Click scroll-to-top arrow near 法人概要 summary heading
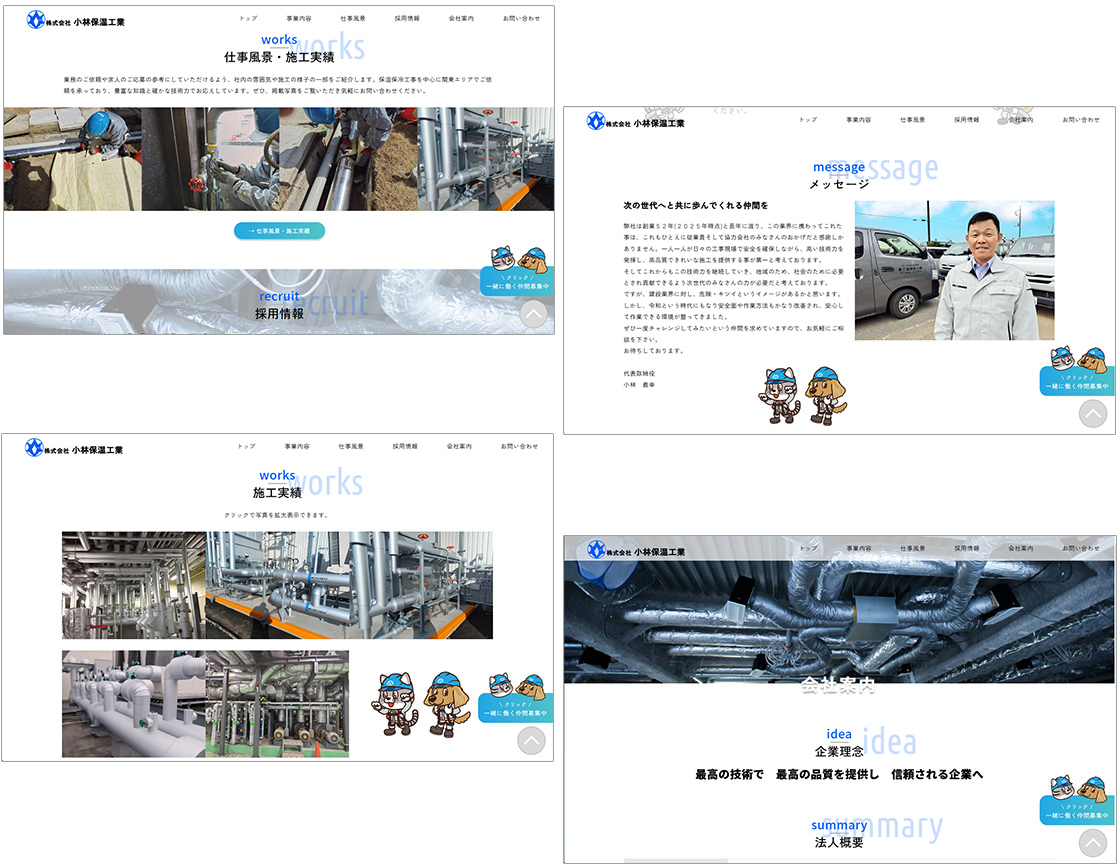 tap(1092, 842)
